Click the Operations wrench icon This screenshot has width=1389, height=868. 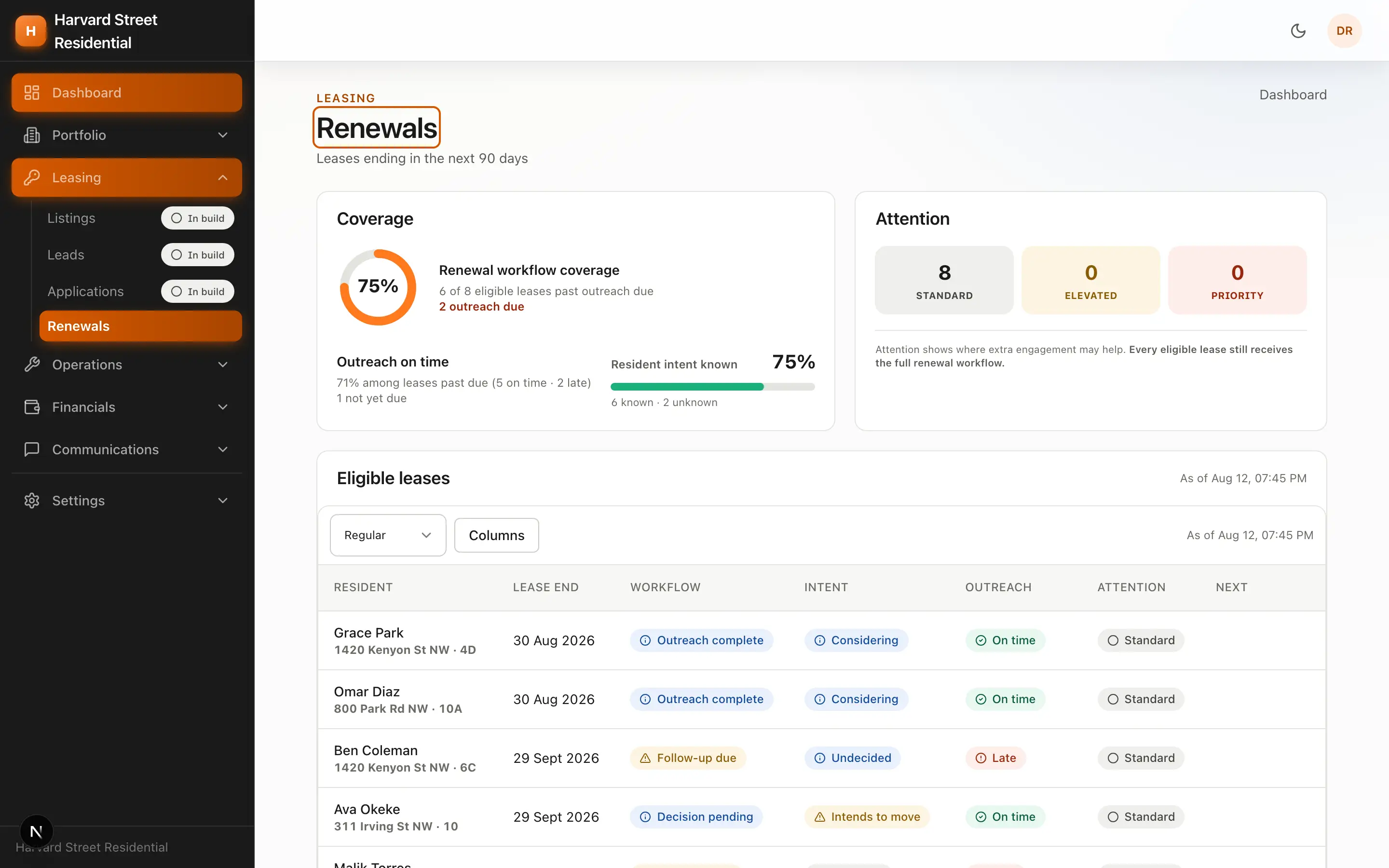(x=31, y=365)
